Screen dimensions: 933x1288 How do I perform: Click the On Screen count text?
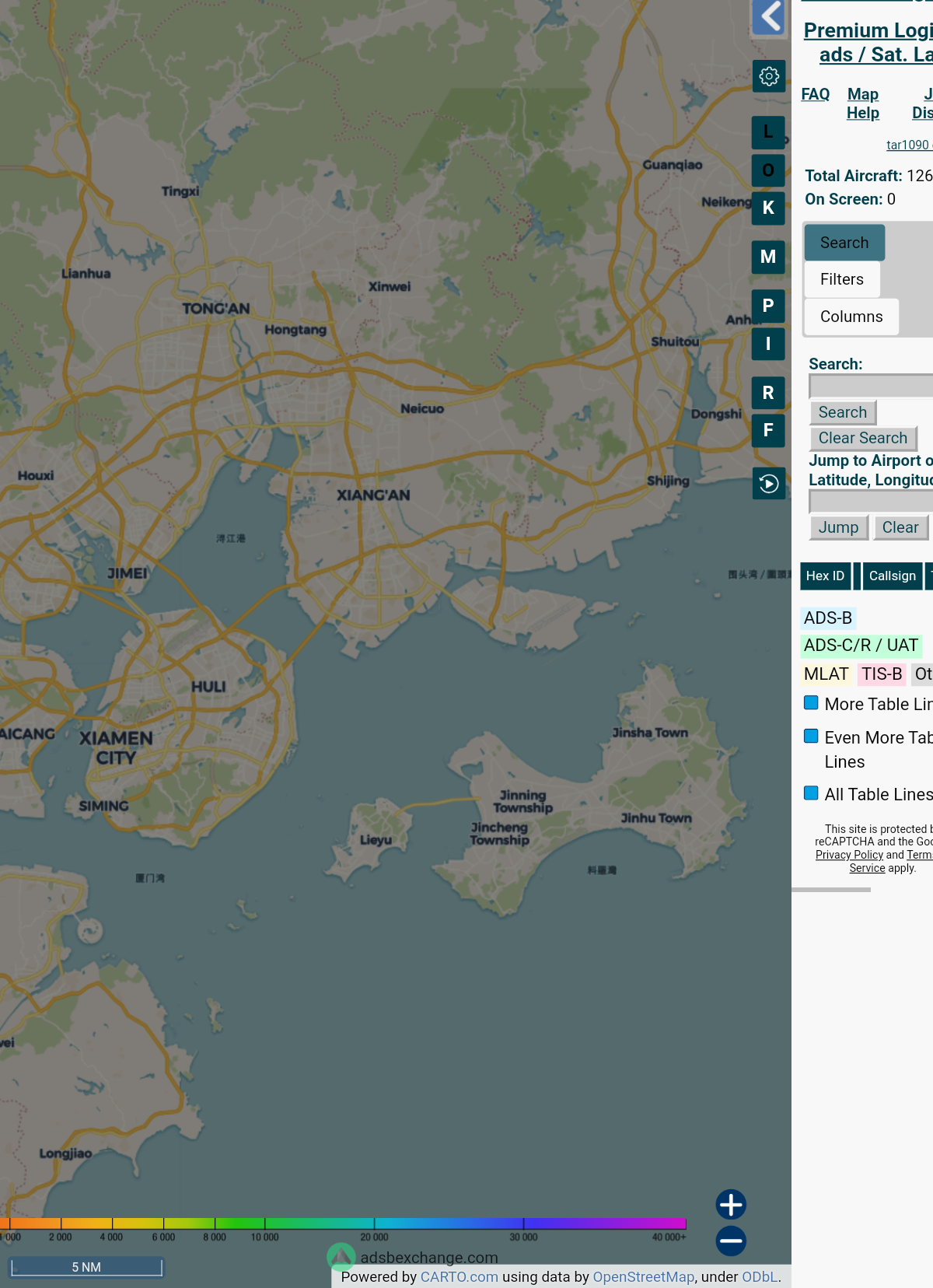(850, 199)
